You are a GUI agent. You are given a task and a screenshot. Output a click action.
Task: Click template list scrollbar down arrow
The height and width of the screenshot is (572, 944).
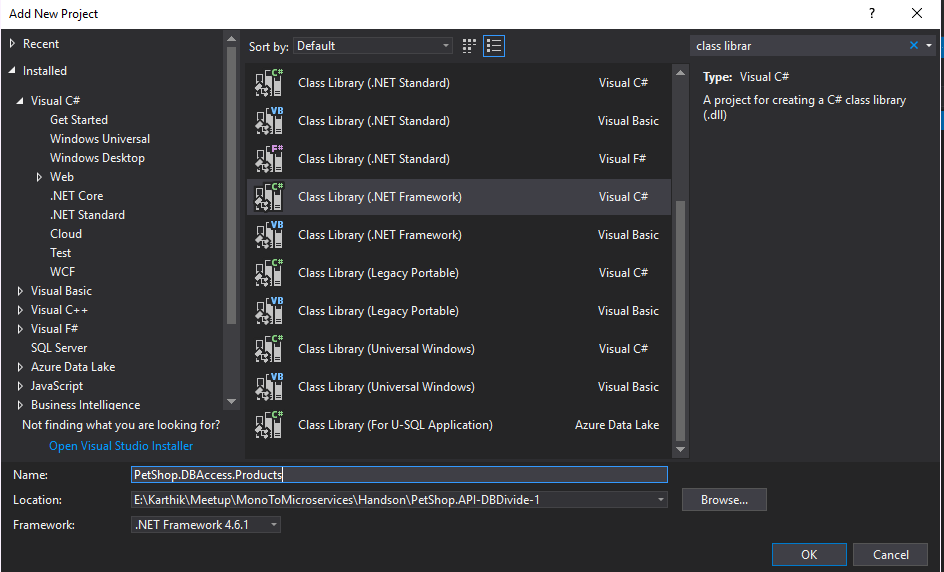point(680,449)
